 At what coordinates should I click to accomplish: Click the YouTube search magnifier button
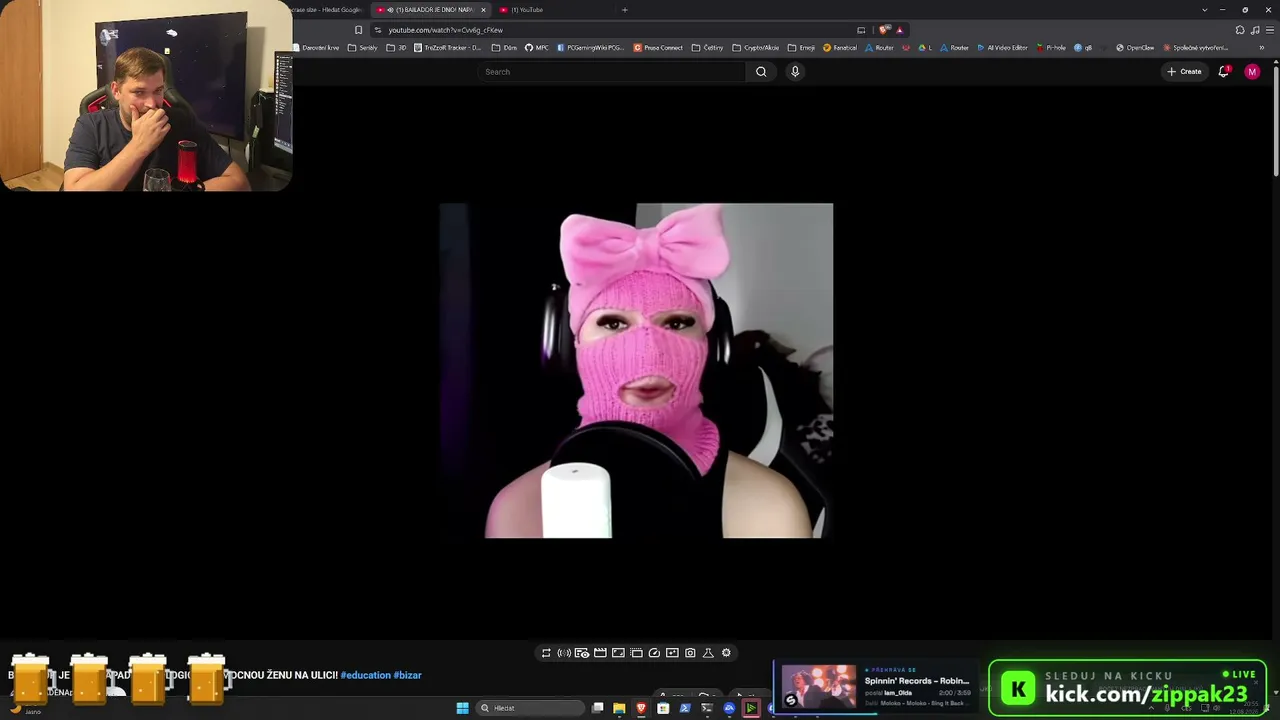click(761, 72)
